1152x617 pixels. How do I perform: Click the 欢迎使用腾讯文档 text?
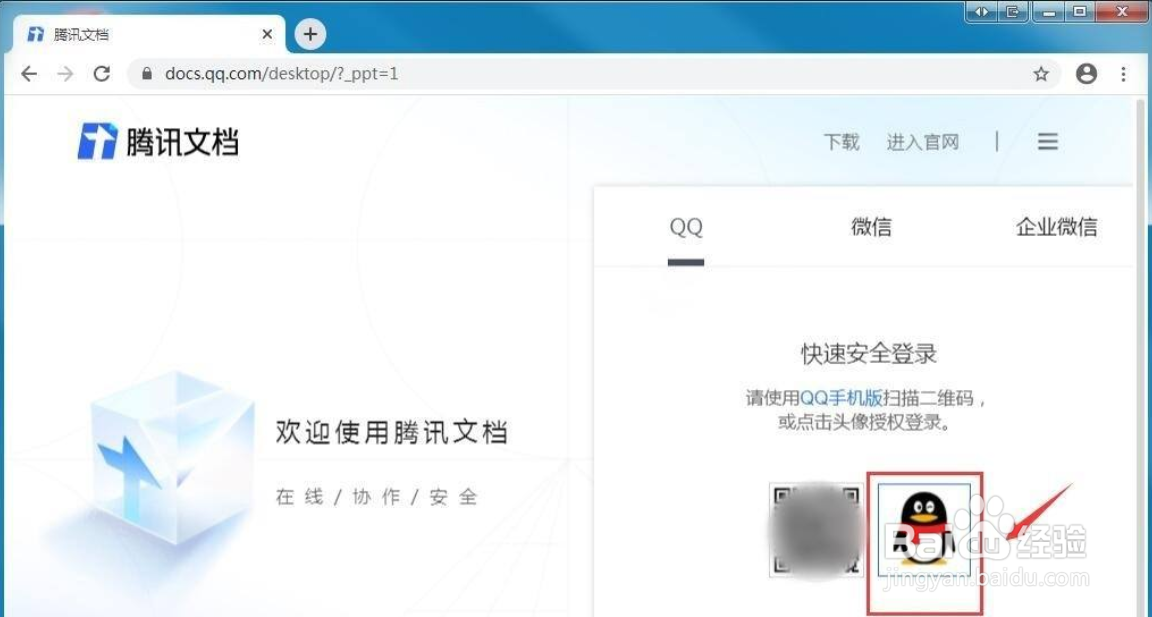pyautogui.click(x=392, y=432)
